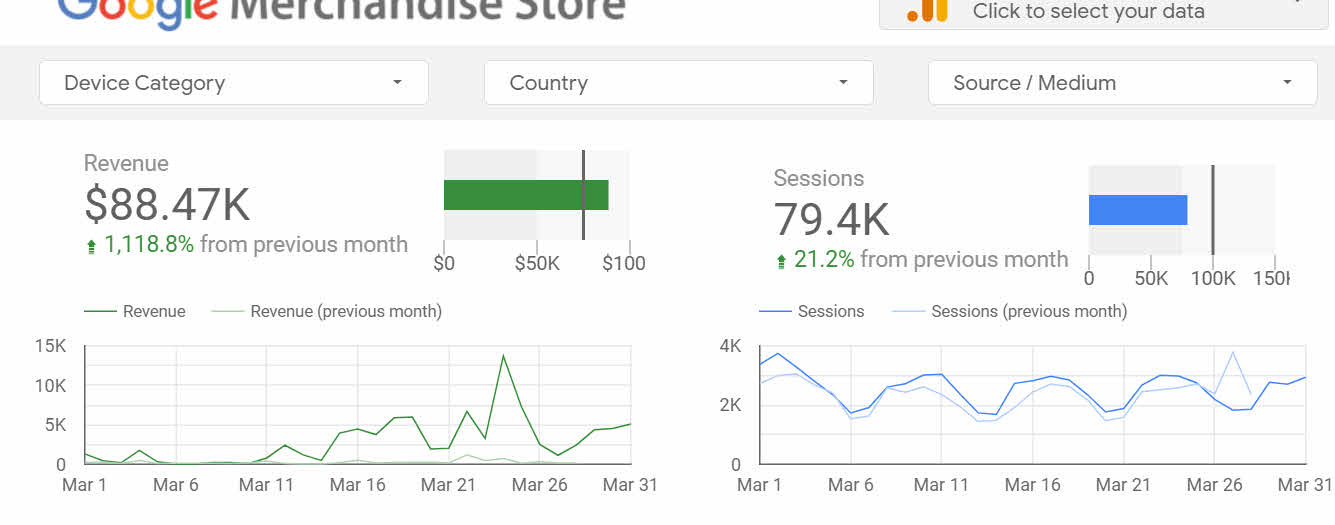Select the $88.47K Revenue scorecard value
This screenshot has width=1335, height=525.
pyautogui.click(x=167, y=205)
